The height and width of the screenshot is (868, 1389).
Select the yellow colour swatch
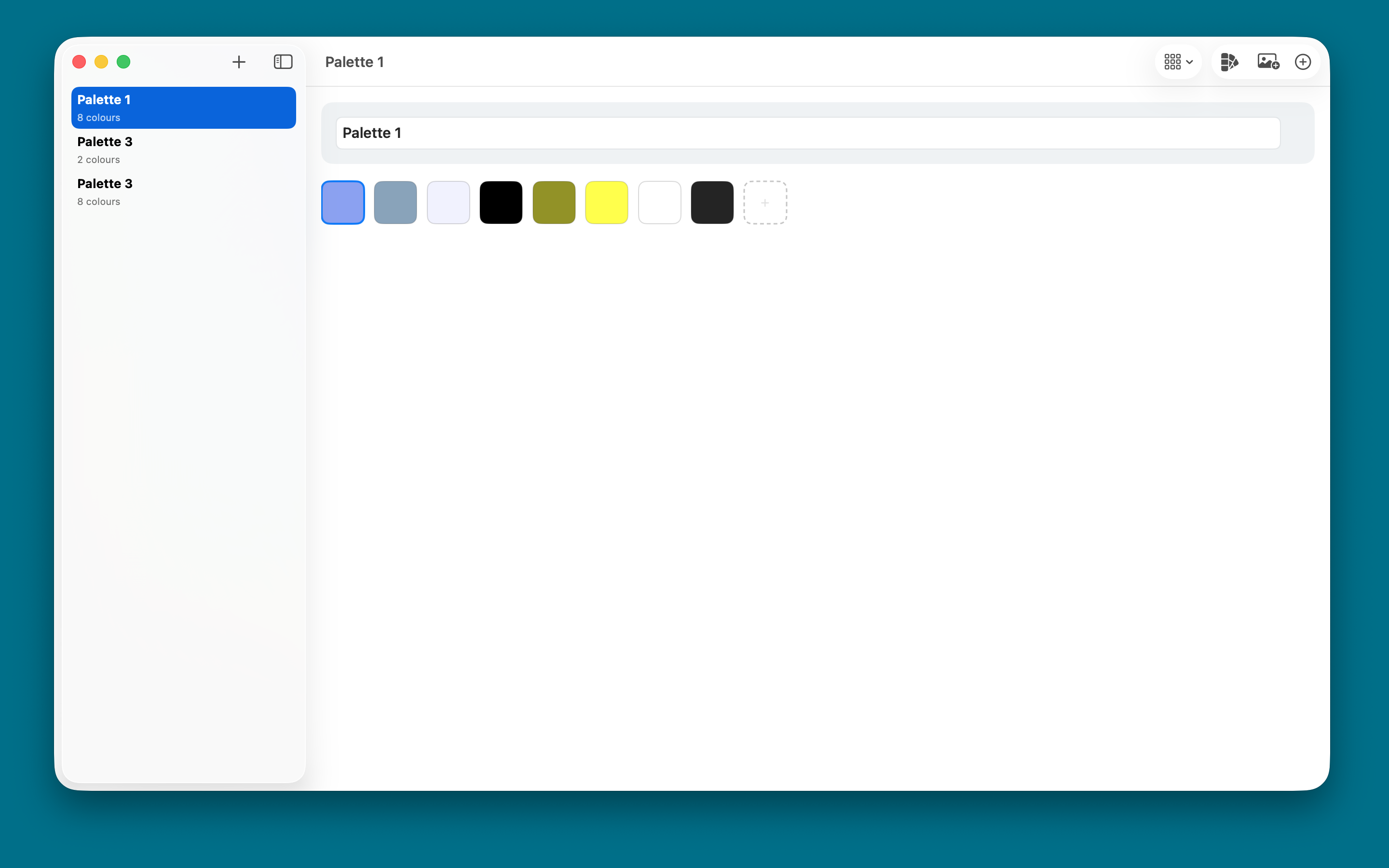(x=606, y=202)
